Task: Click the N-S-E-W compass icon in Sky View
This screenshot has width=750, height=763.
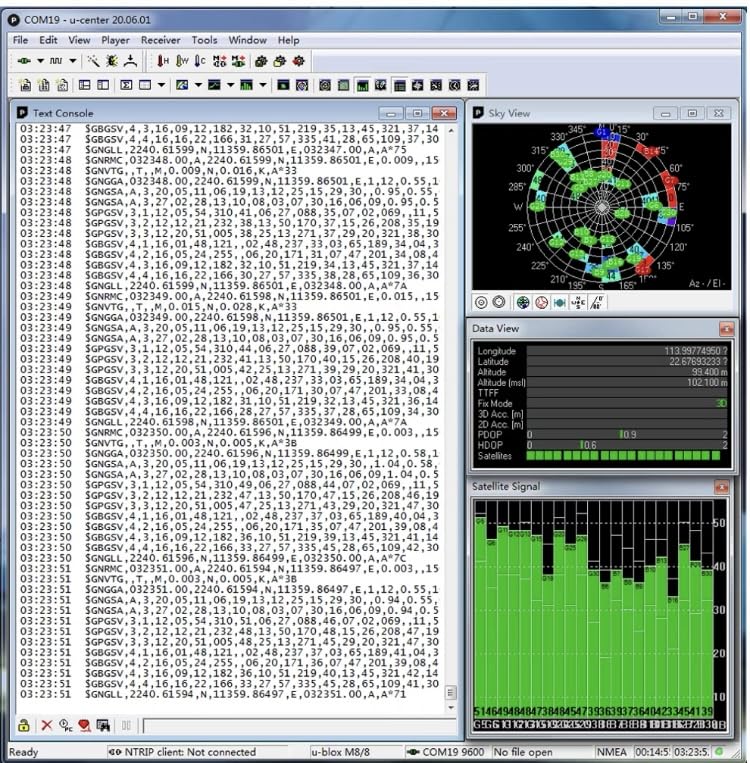Action: pyautogui.click(x=578, y=303)
